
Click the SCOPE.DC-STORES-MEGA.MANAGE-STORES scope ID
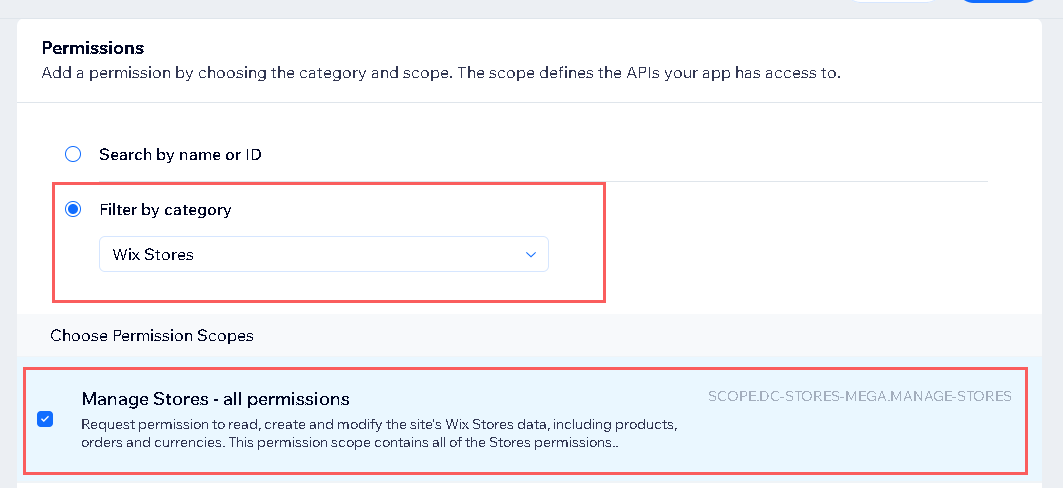(x=859, y=396)
